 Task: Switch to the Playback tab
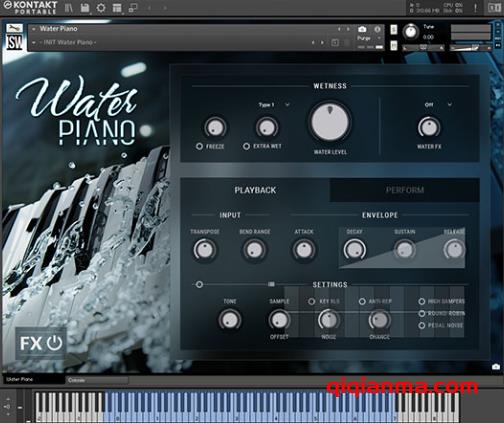pos(255,190)
